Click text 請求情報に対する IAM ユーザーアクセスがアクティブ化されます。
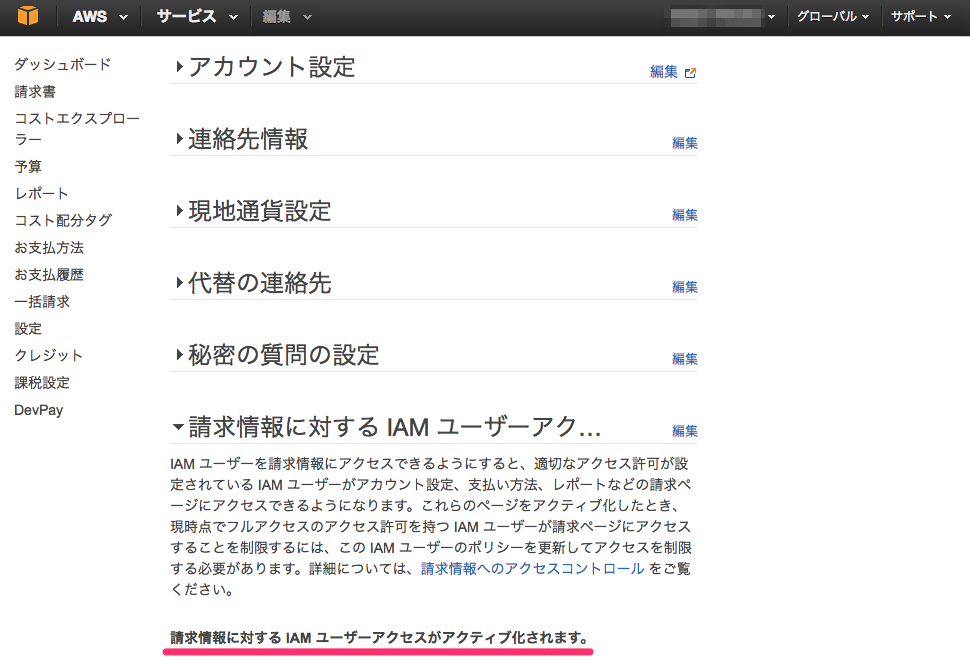Screen dimensions: 970x668 [x=379, y=637]
